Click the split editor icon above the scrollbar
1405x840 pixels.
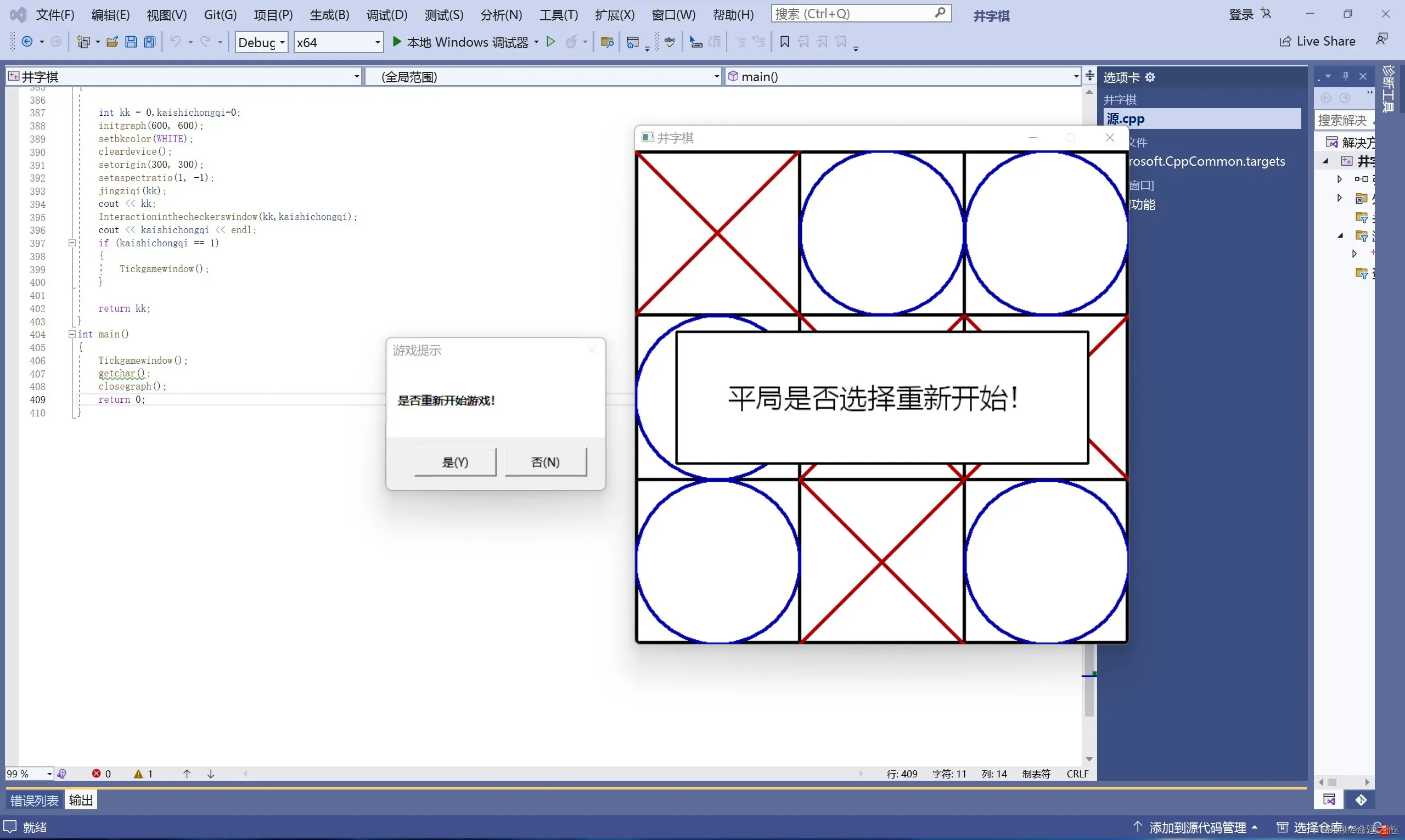pyautogui.click(x=1089, y=75)
